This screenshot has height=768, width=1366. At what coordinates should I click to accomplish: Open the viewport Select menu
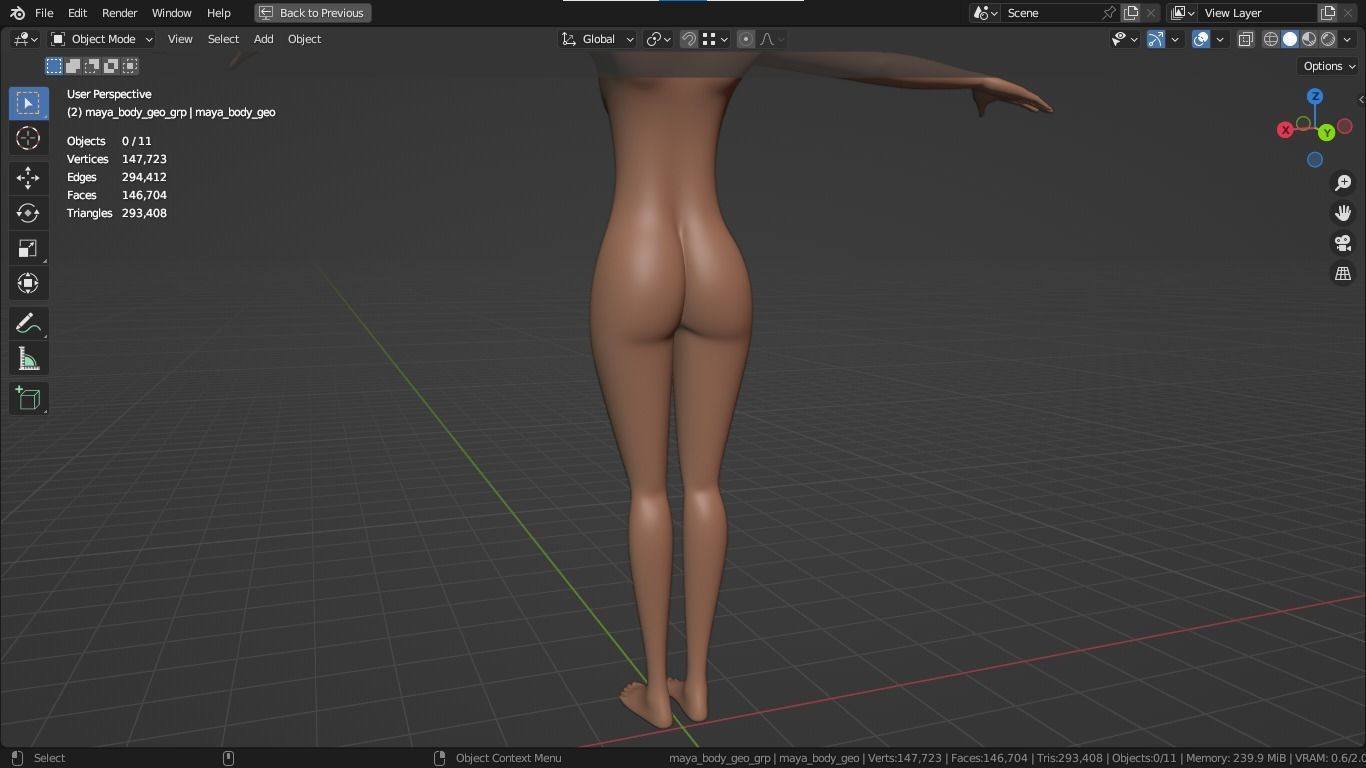[223, 39]
